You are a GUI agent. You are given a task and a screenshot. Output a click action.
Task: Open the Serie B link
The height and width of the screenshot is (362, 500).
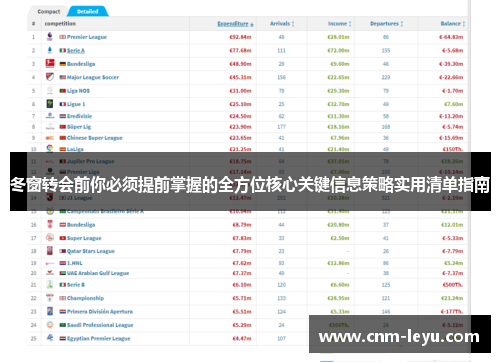(x=76, y=285)
